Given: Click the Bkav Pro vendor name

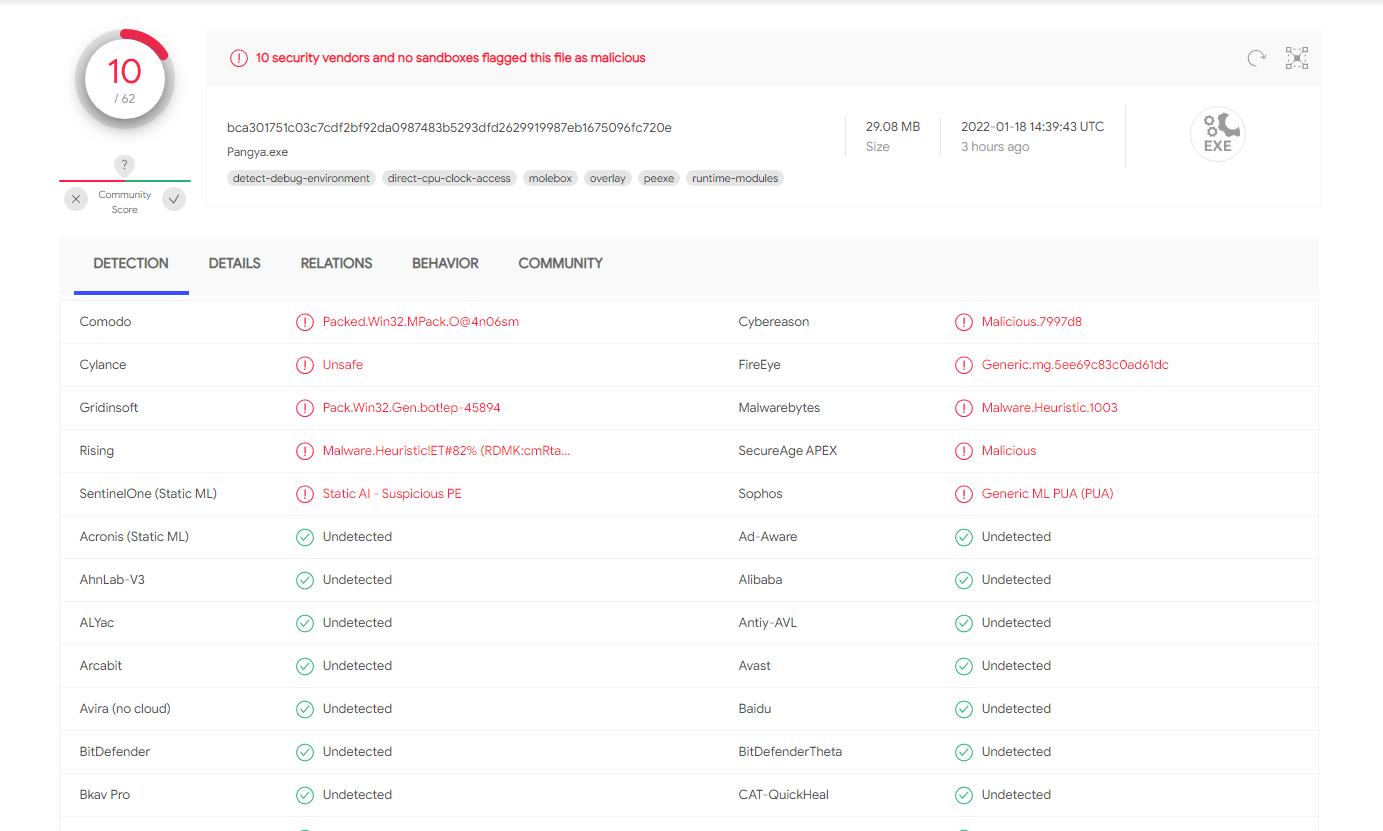Looking at the screenshot, I should [x=105, y=795].
